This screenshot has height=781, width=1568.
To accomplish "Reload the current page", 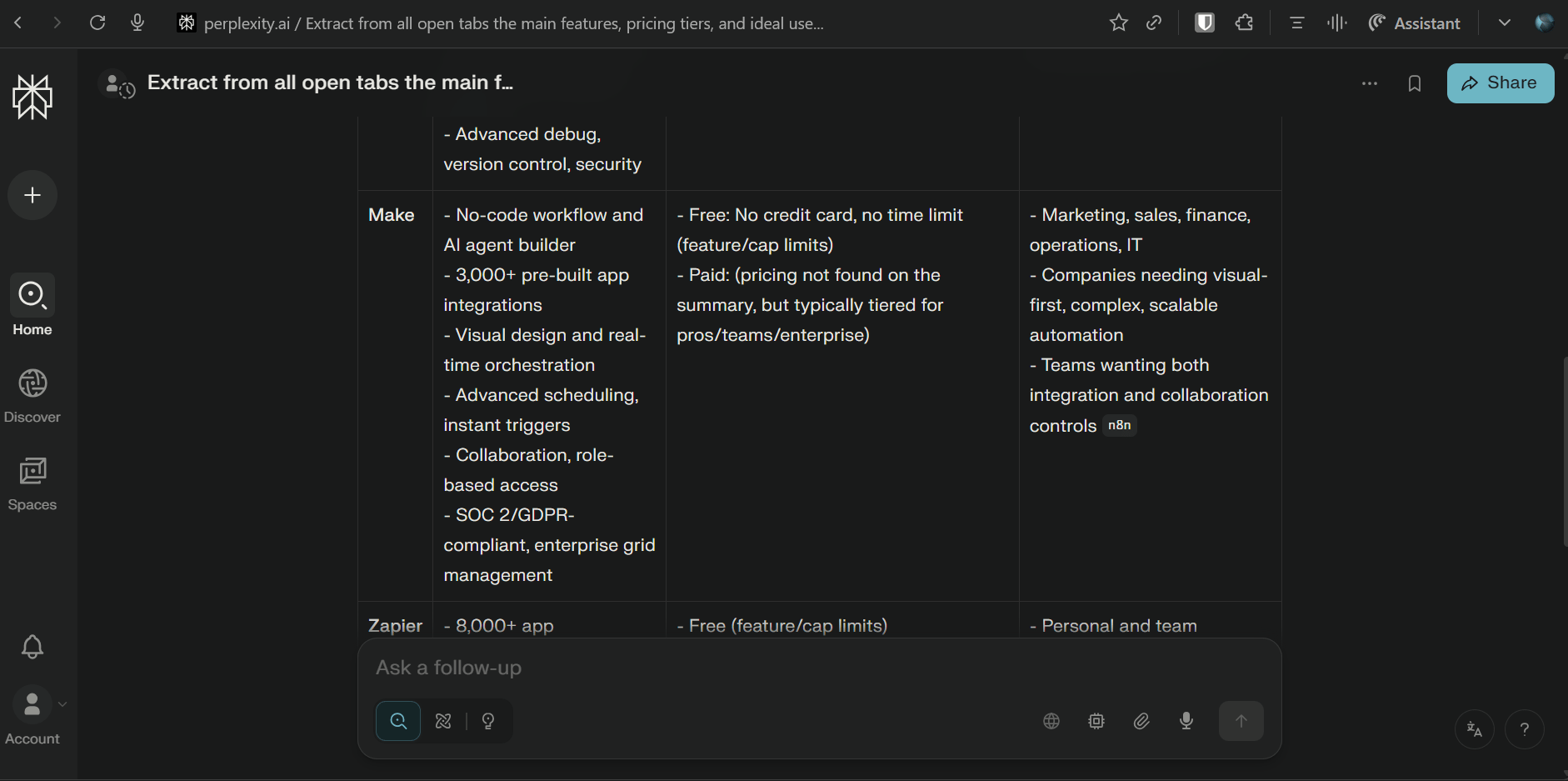I will coord(97,23).
